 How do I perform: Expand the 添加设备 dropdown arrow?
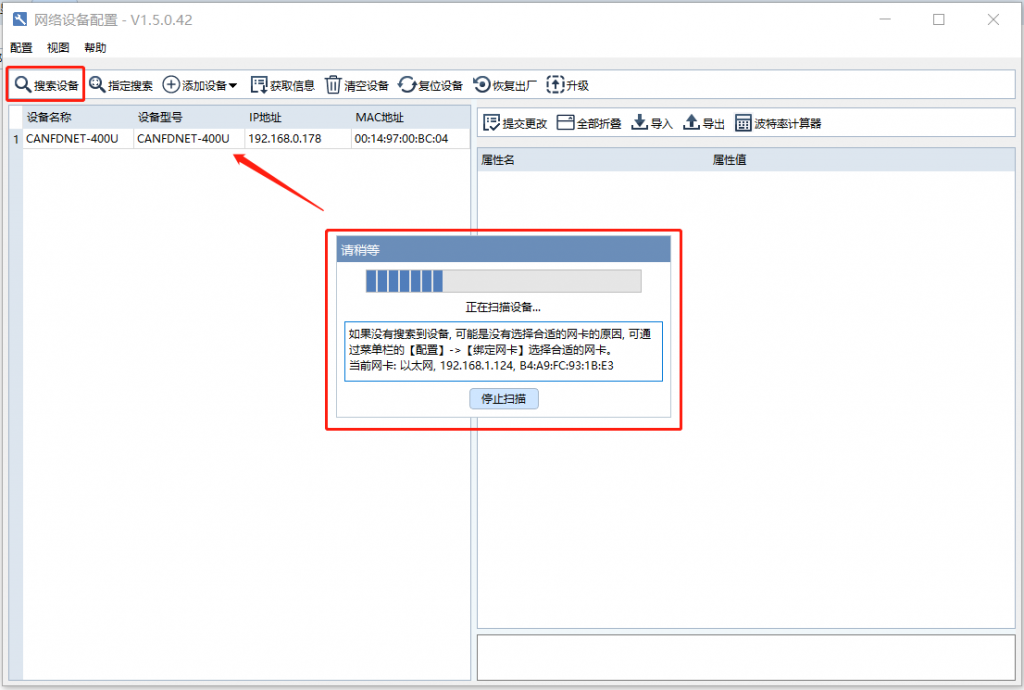233,86
